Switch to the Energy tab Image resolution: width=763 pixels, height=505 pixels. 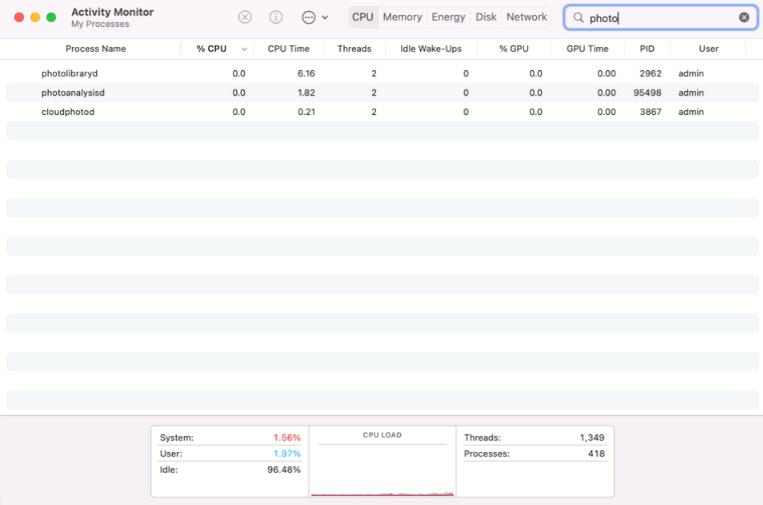pyautogui.click(x=448, y=17)
